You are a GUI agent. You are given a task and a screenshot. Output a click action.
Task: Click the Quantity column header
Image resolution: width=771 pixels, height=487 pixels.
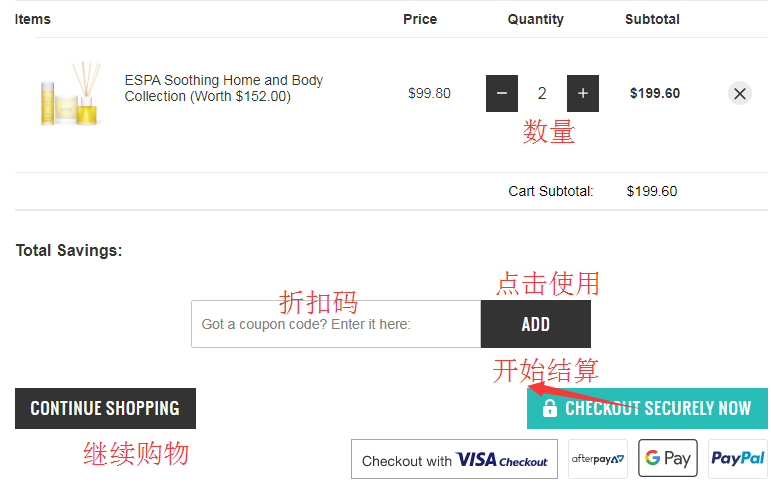535,19
